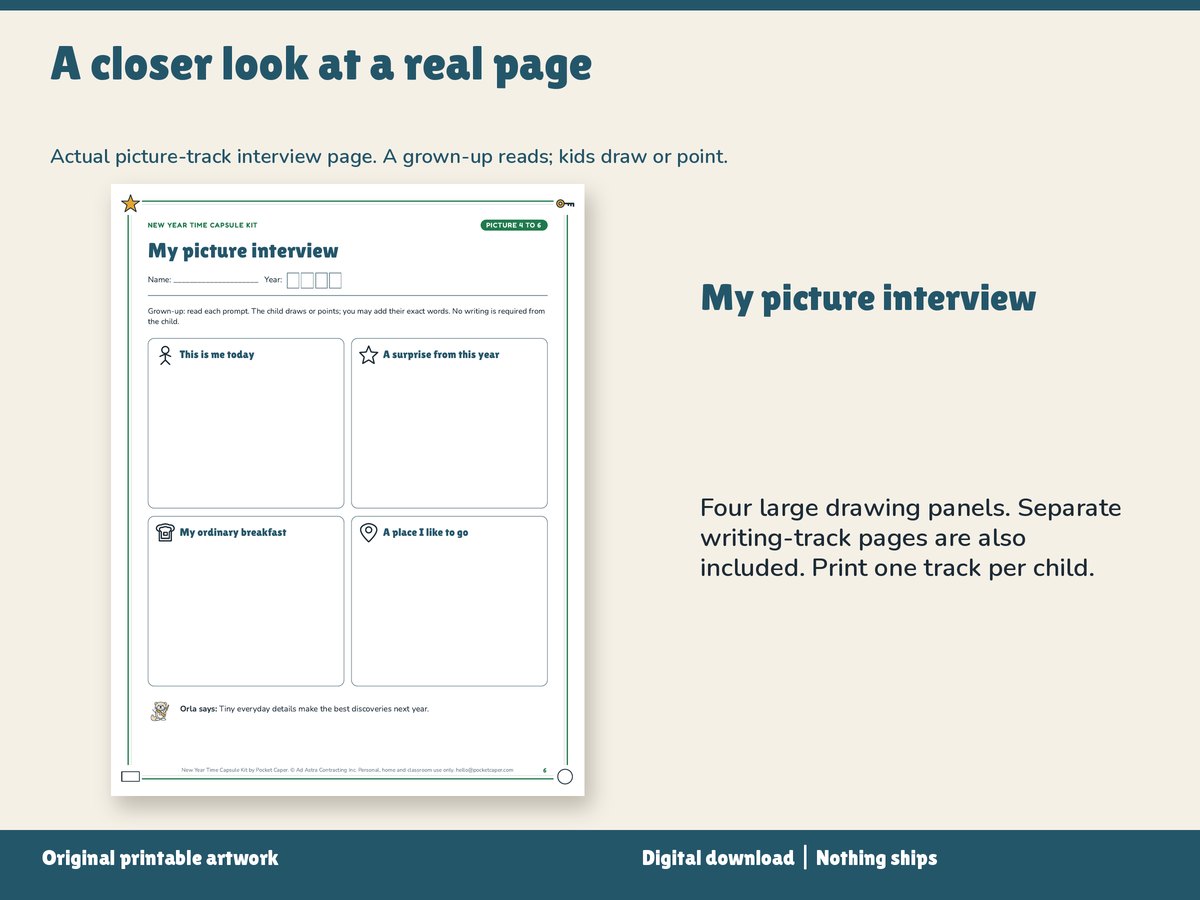Click the A place I like to go label
This screenshot has height=900, width=1200.
click(x=426, y=533)
